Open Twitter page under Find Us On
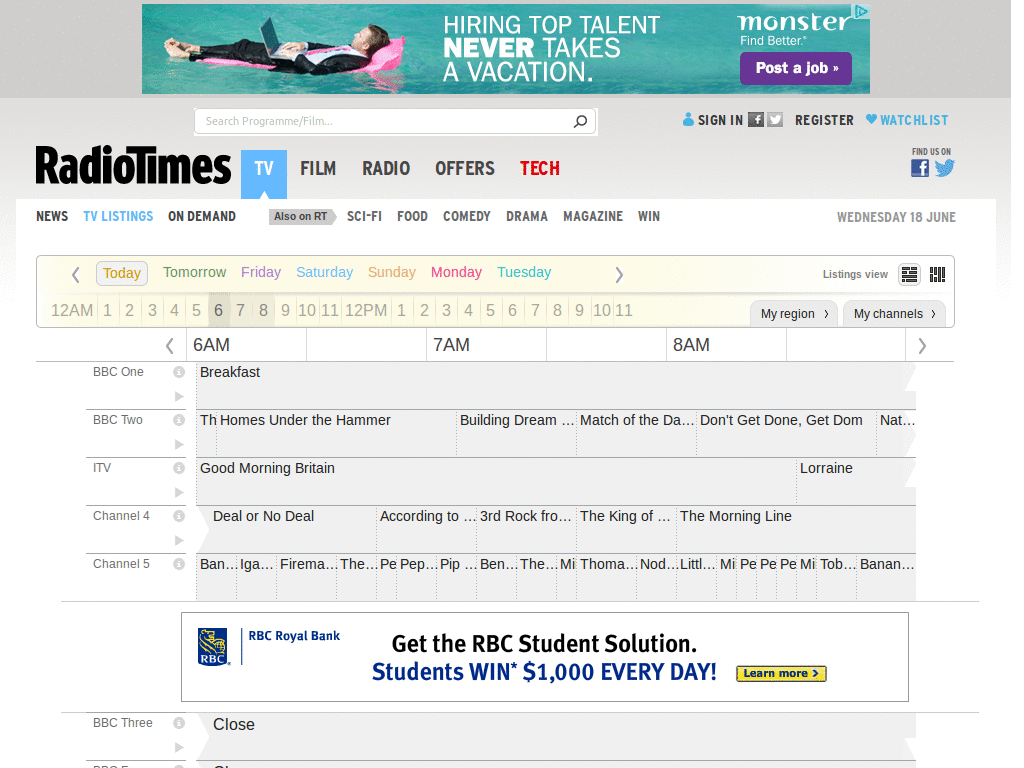Image resolution: width=1024 pixels, height=768 pixels. (944, 168)
